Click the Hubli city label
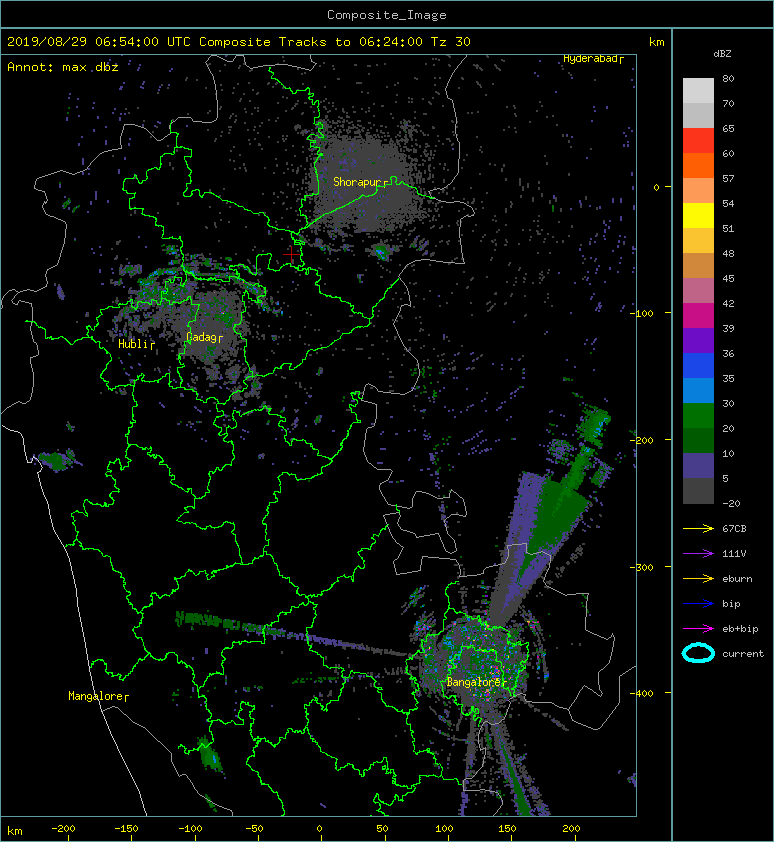This screenshot has width=774, height=842. (133, 344)
